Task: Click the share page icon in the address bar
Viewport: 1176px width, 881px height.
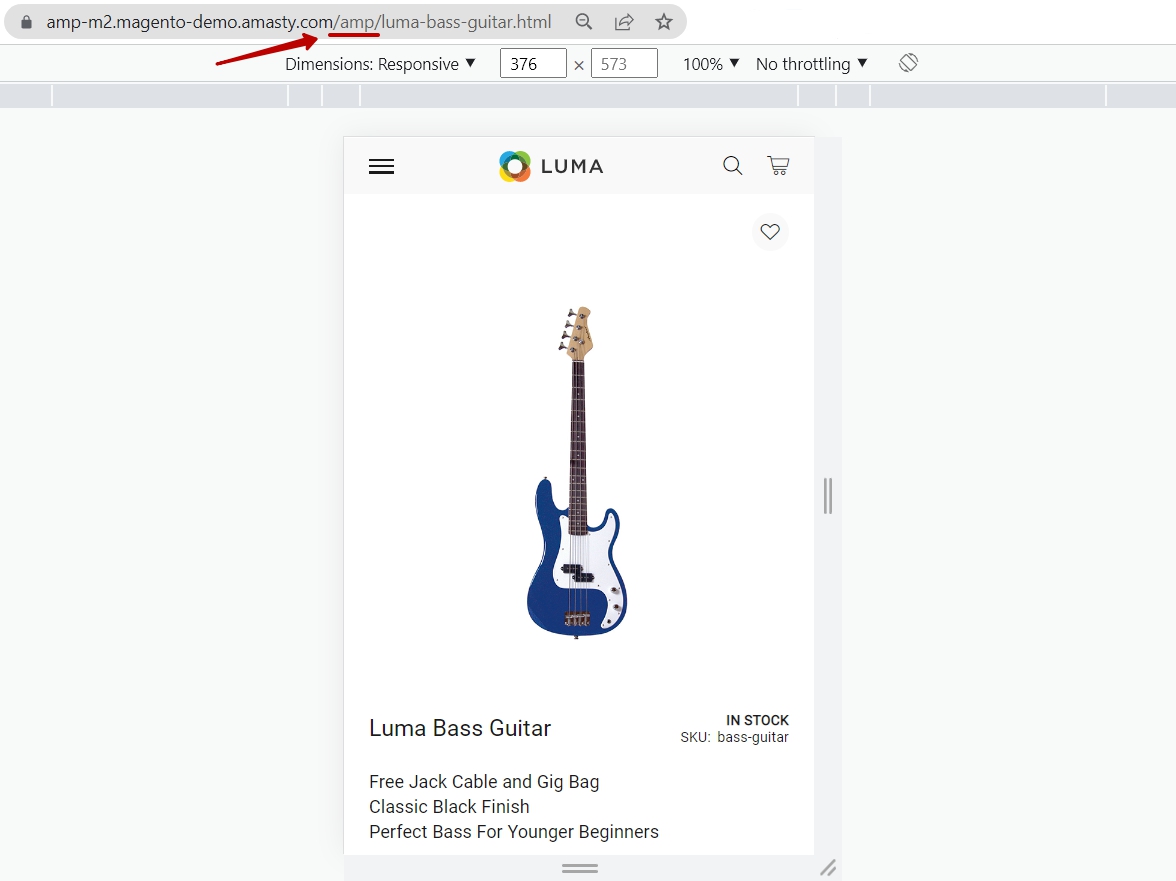Action: click(x=624, y=22)
